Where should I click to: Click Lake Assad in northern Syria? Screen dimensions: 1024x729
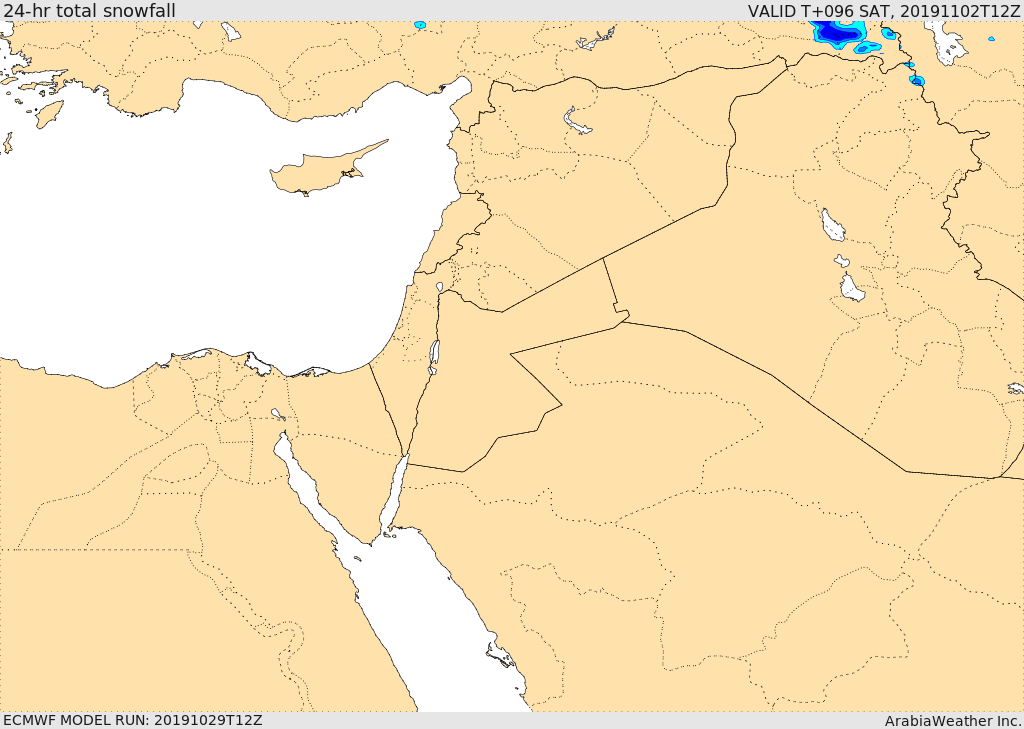coord(578,123)
